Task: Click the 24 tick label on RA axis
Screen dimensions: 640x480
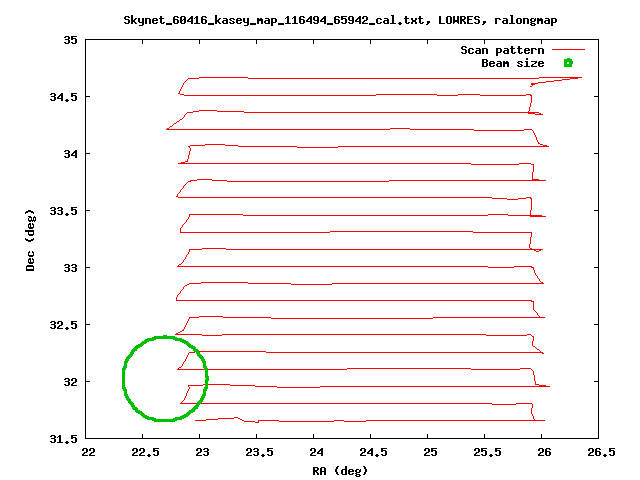Action: (315, 453)
